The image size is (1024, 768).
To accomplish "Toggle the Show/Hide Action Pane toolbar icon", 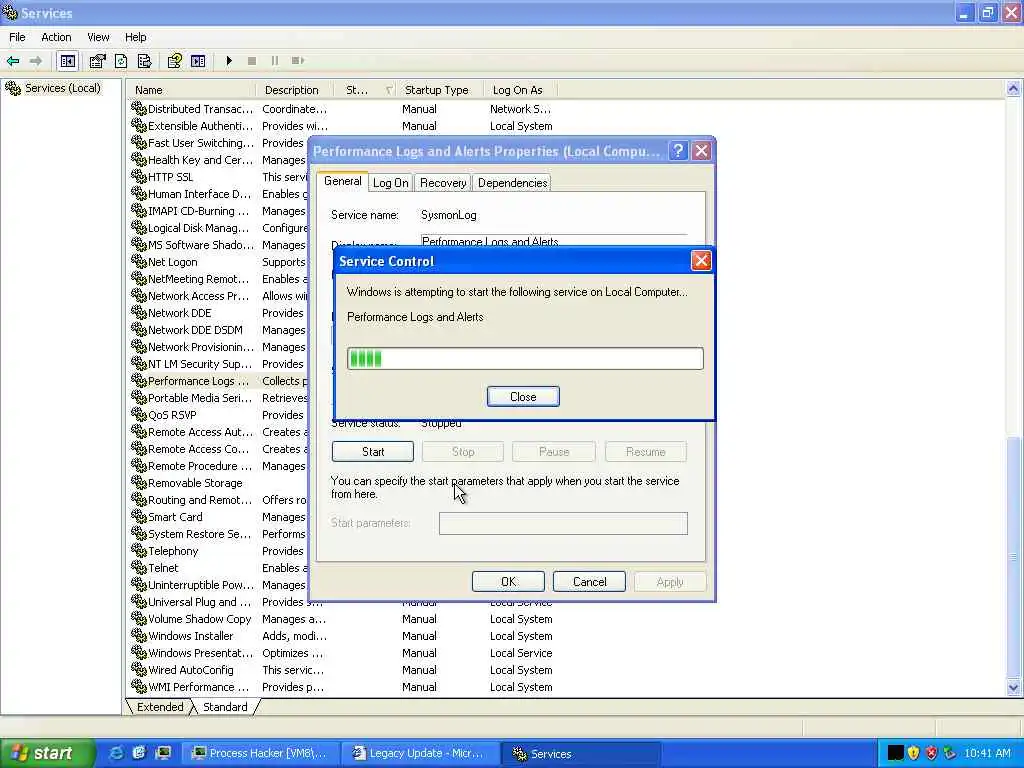I will (x=198, y=61).
